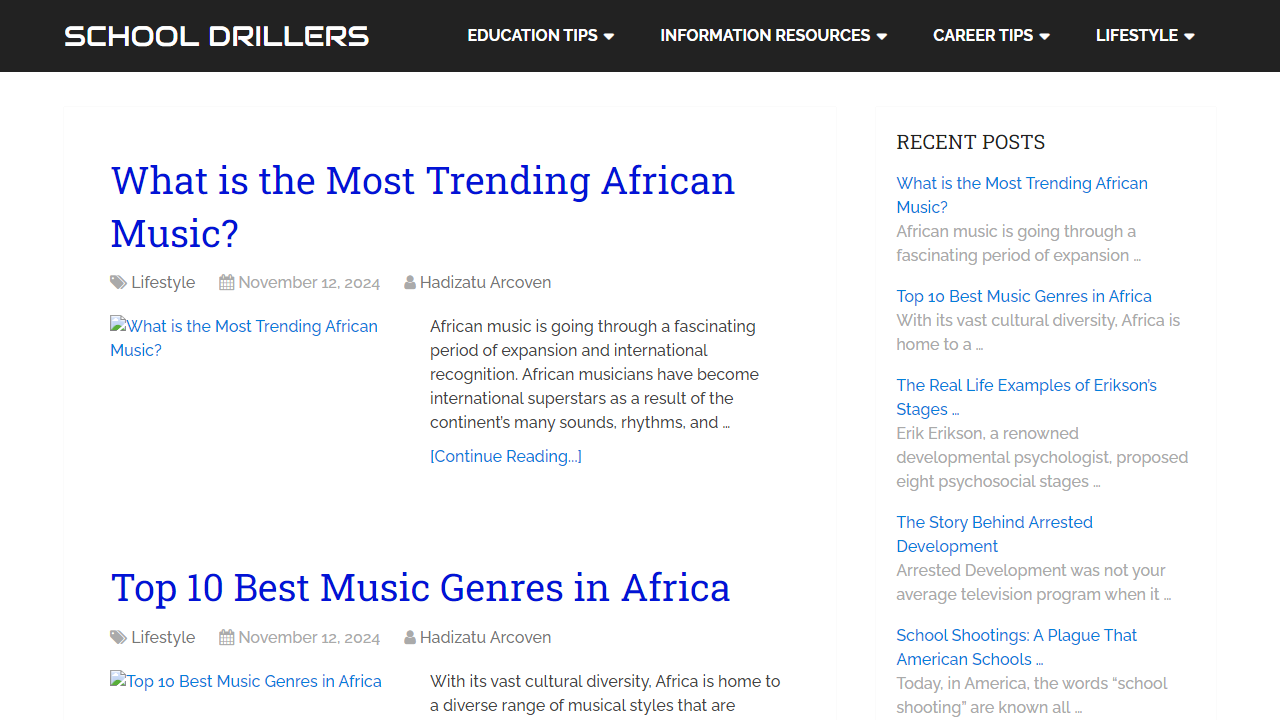Open the School Shootings recent post
Image resolution: width=1280 pixels, height=720 pixels.
1016,647
